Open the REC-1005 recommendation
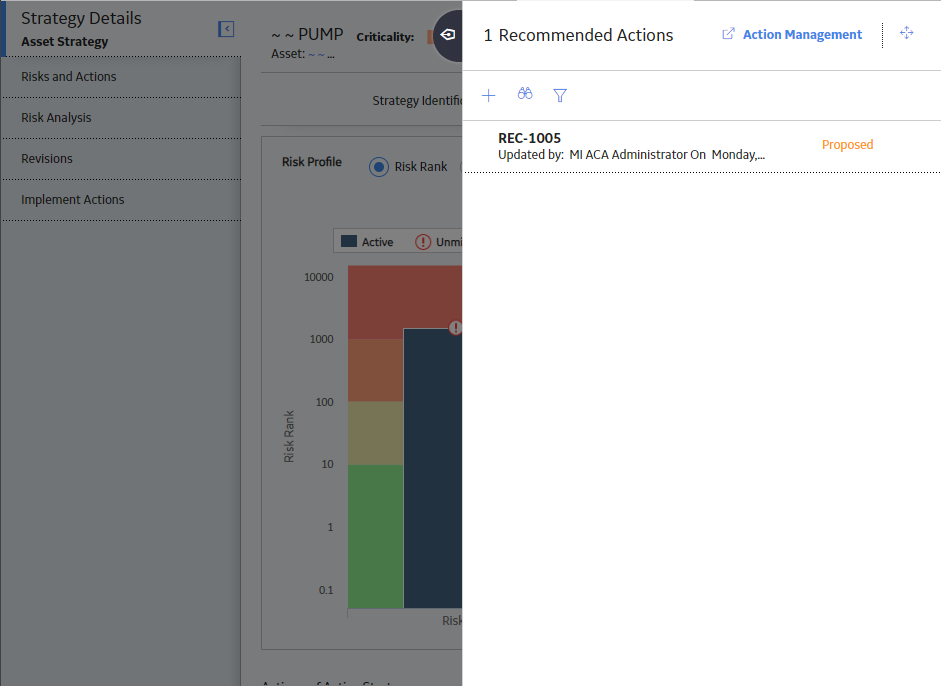This screenshot has height=686, width=941. tap(529, 138)
